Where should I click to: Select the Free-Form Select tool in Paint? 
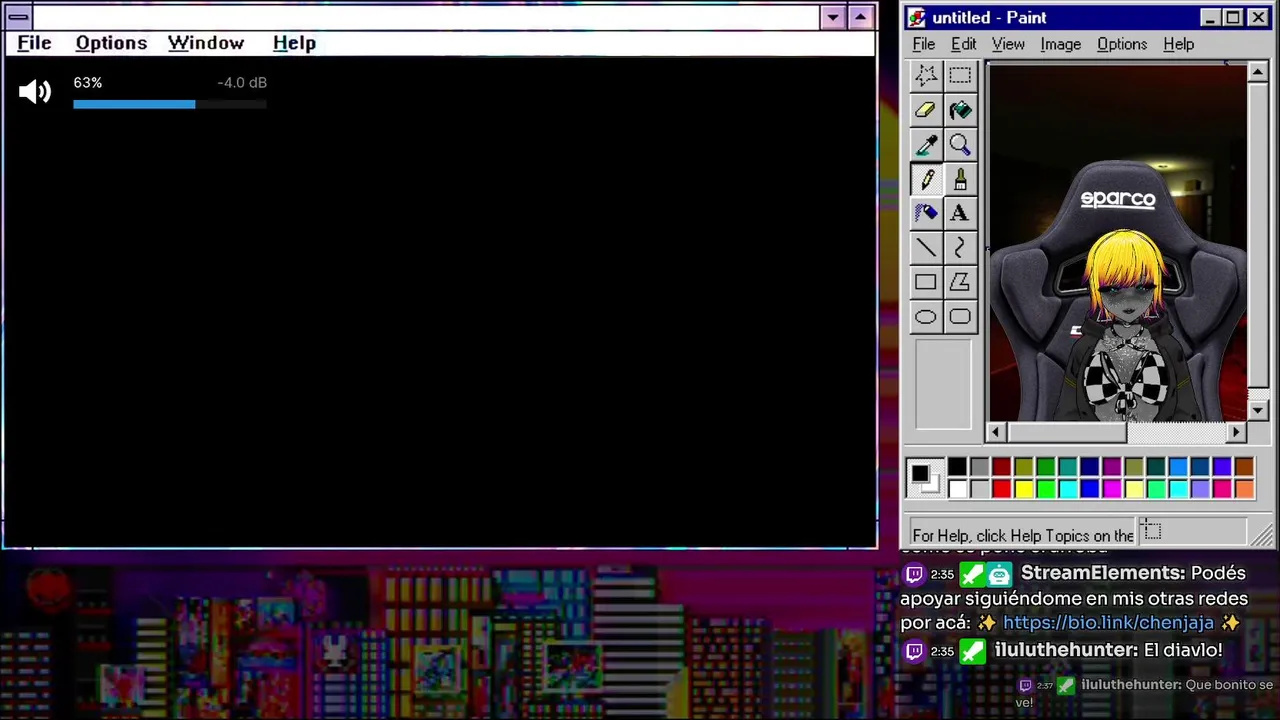(x=925, y=75)
